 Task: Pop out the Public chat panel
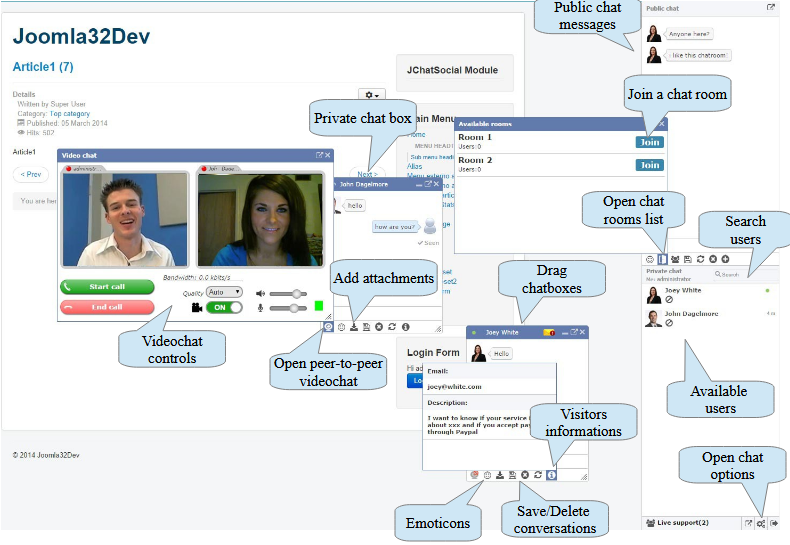coord(771,8)
